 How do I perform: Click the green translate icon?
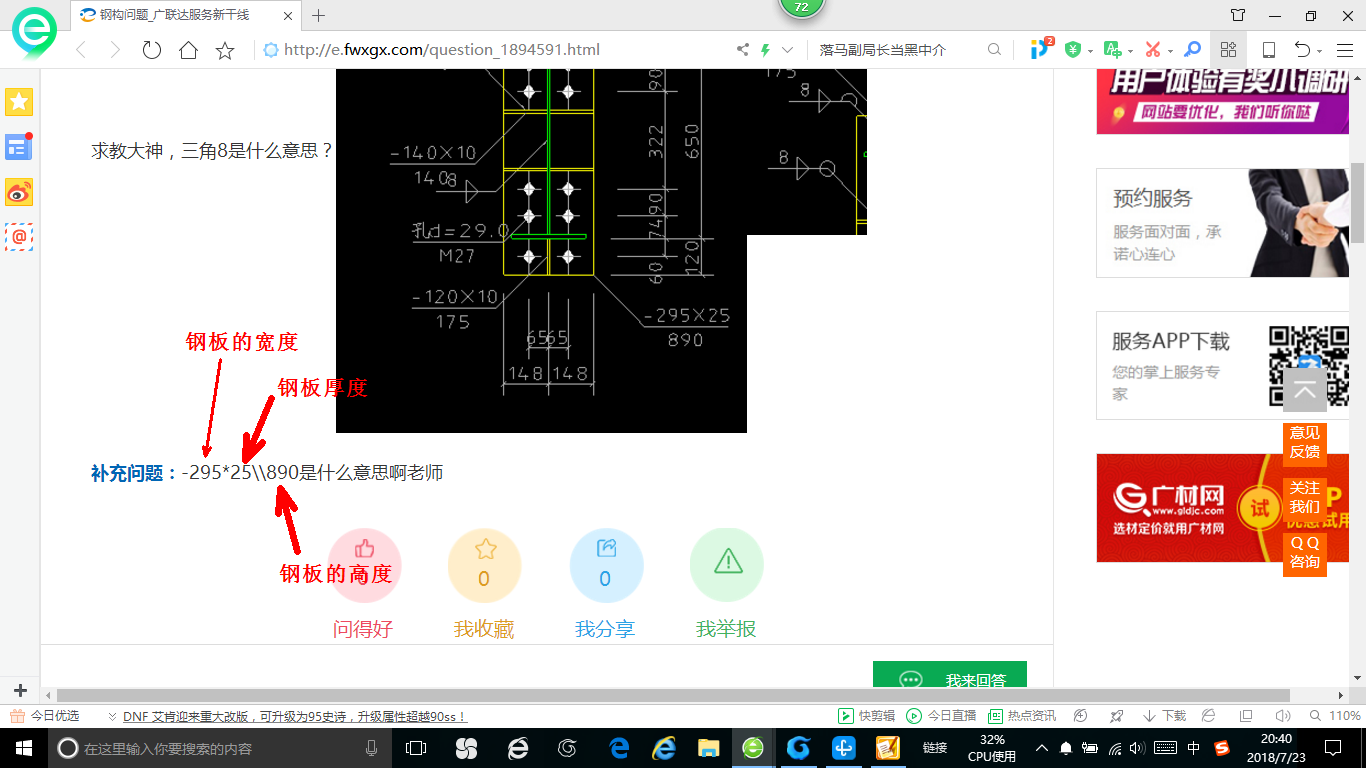tap(1112, 49)
